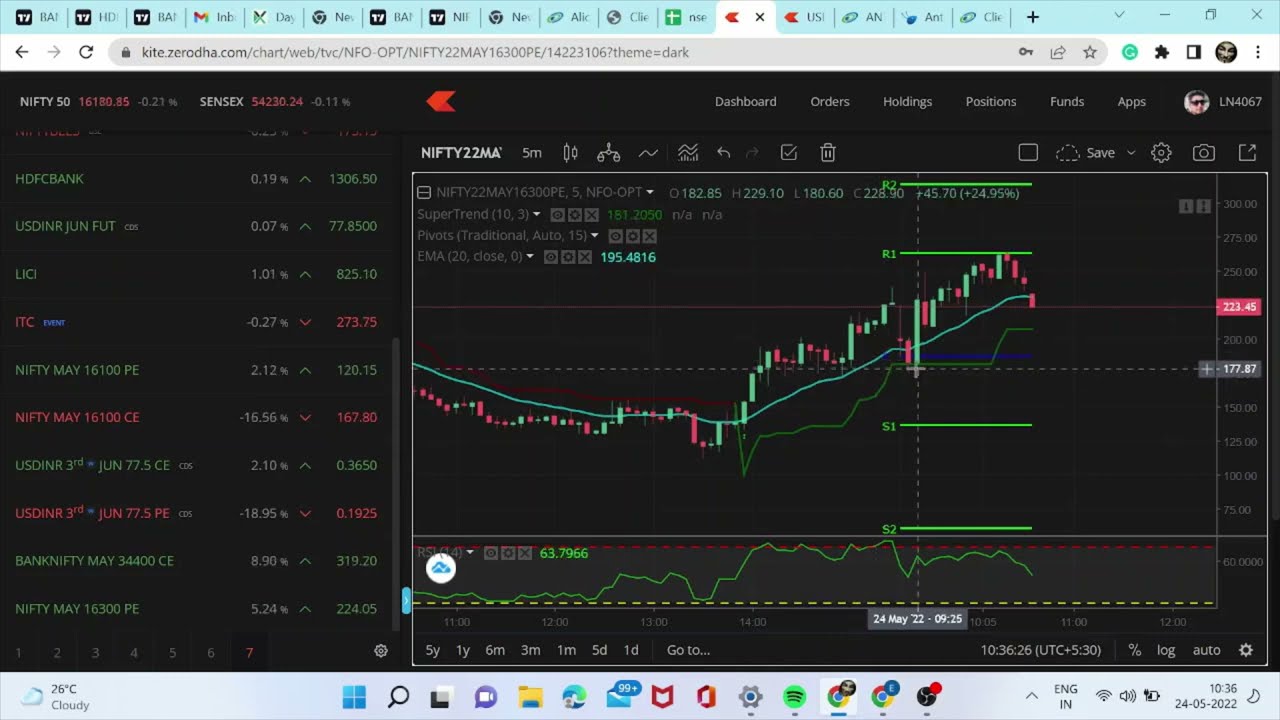Open chart settings gear in toolbar

(1161, 153)
